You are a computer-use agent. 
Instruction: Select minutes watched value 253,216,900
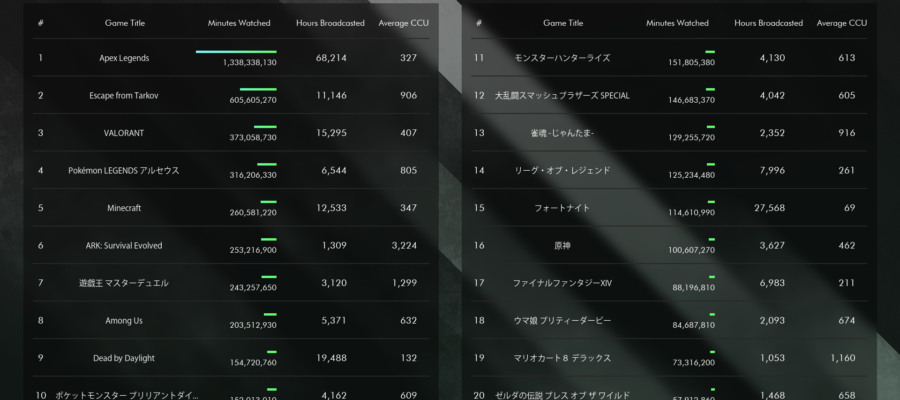[x=253, y=250]
